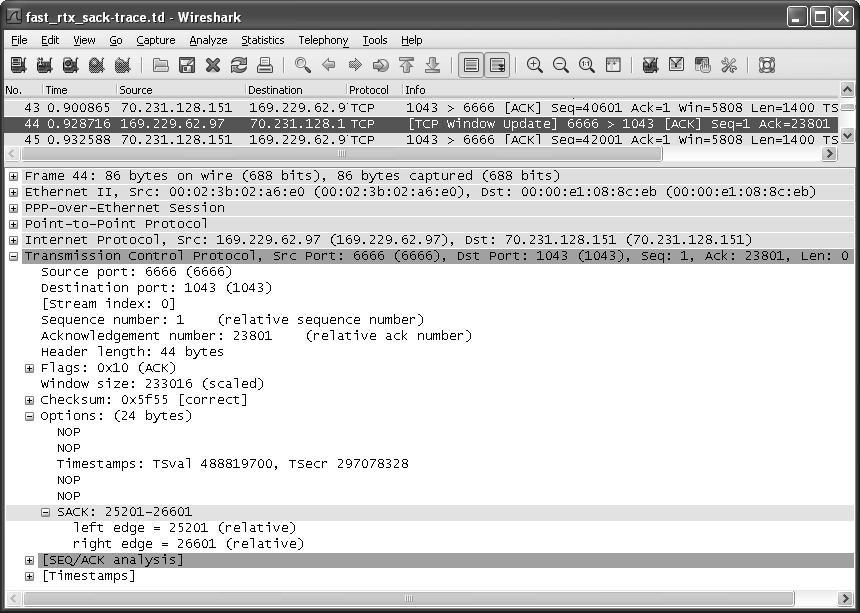Reset zoom to normal size 1:1 icon

coord(586,65)
